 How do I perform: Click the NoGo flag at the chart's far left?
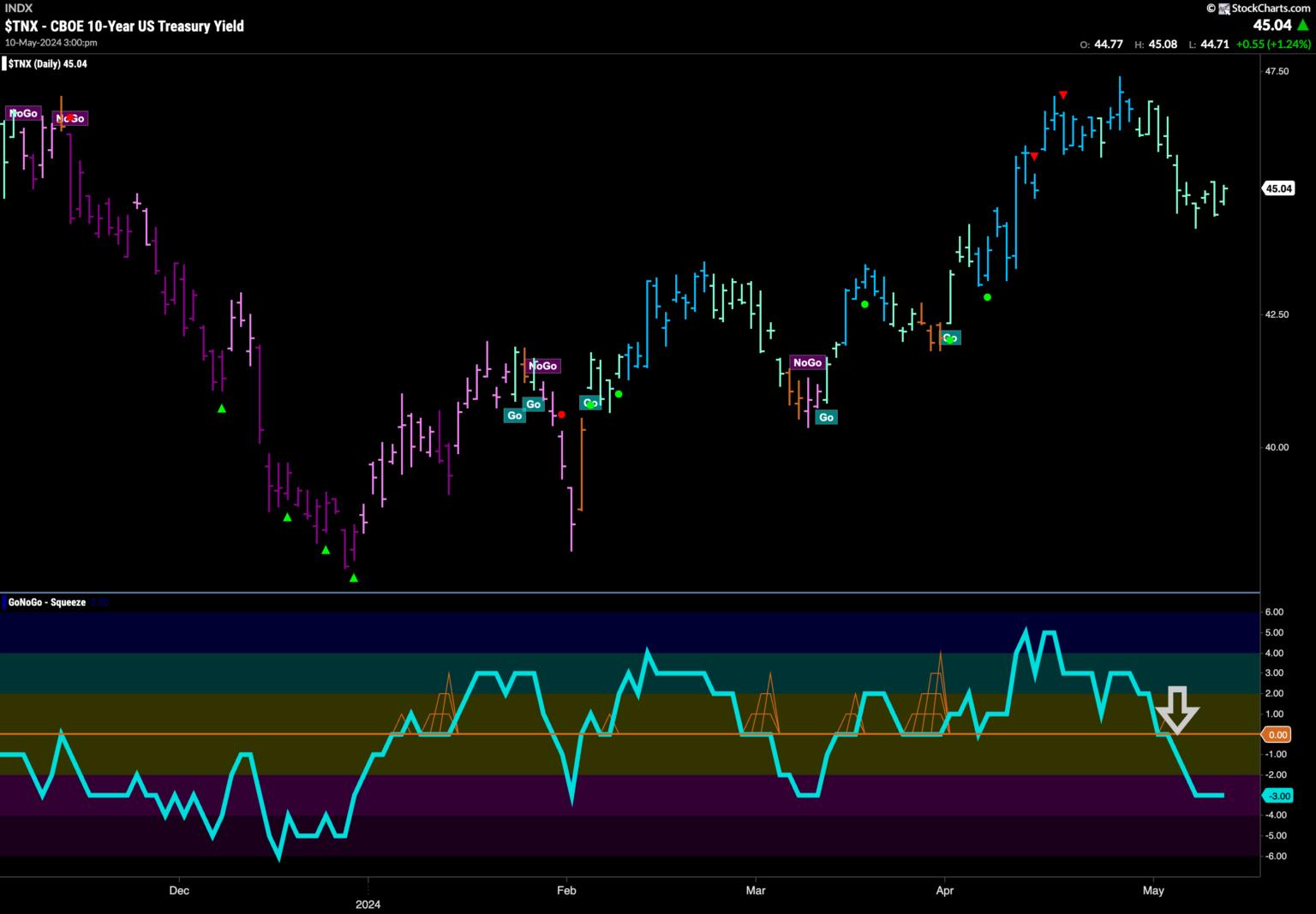23,113
